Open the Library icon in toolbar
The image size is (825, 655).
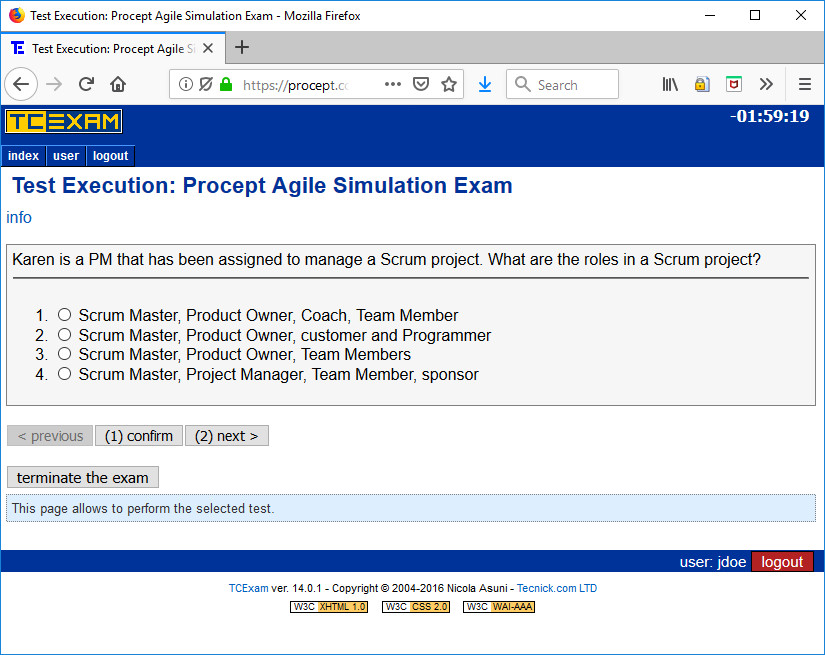click(670, 84)
